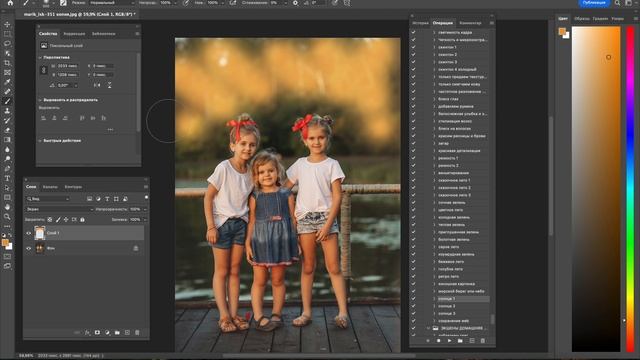640x360 pixels.
Task: Play the selected action
Action: coord(449,340)
